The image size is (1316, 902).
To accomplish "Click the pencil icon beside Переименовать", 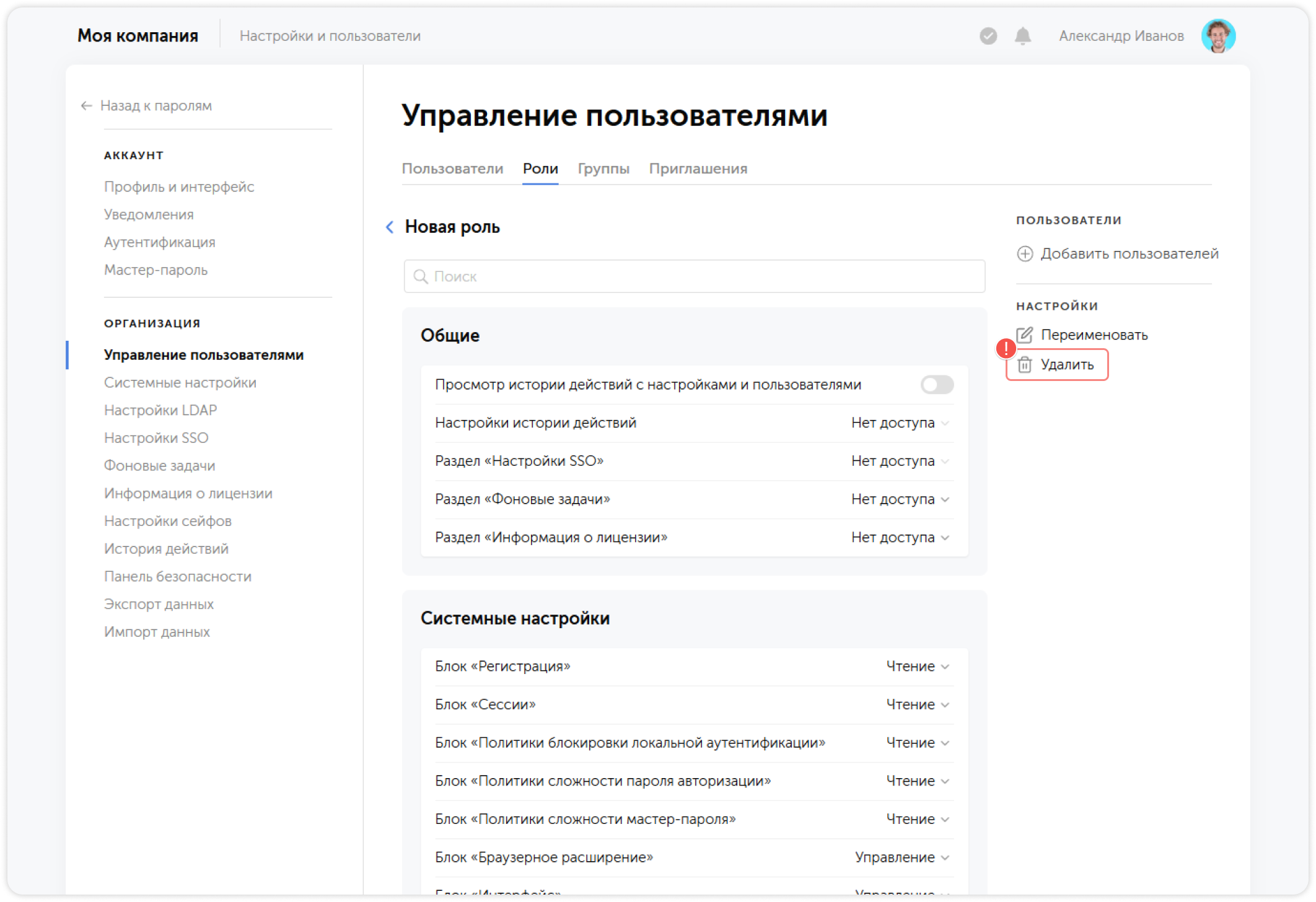I will point(1026,335).
